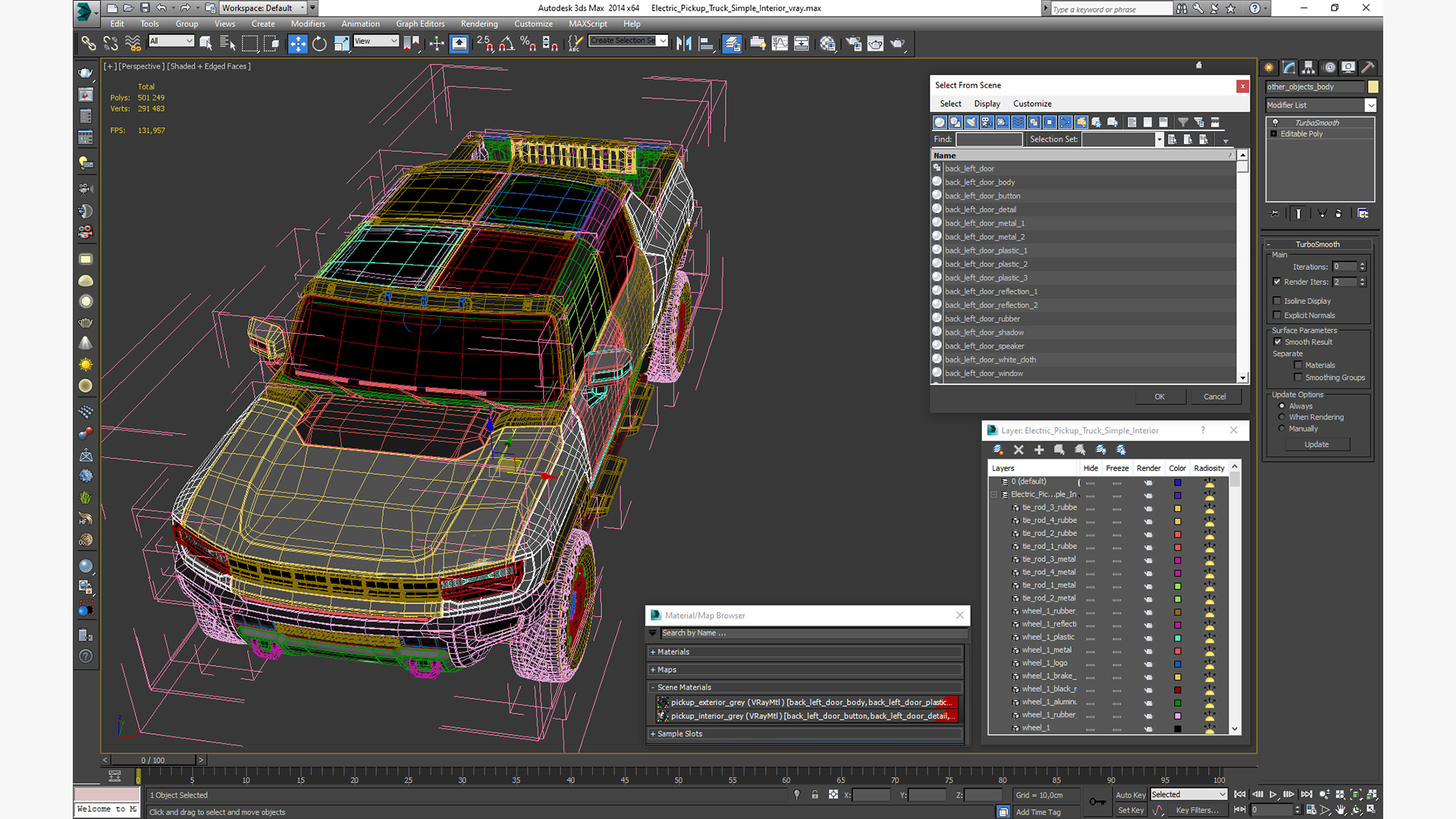Activate the Unlink Selection tool
This screenshot has height=819, width=1456.
[x=111, y=43]
